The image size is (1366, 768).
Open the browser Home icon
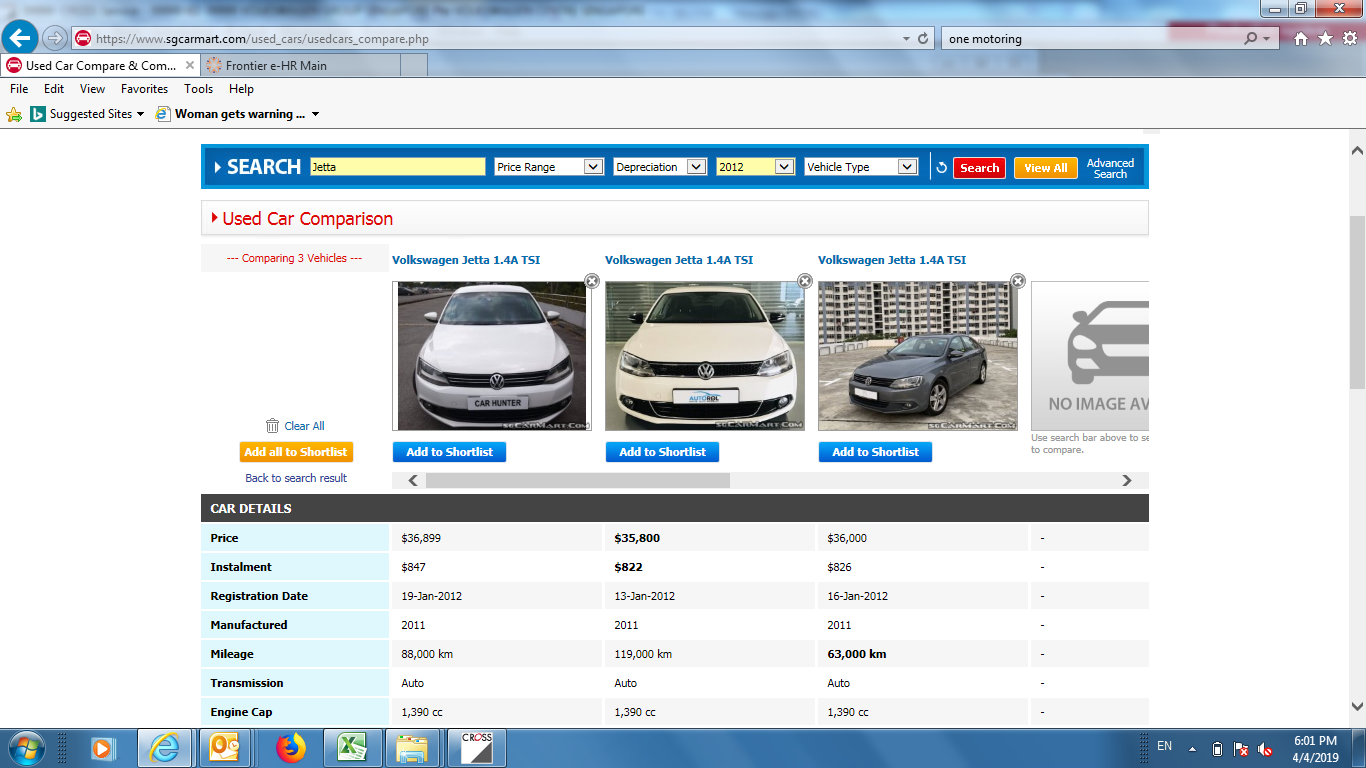1300,39
